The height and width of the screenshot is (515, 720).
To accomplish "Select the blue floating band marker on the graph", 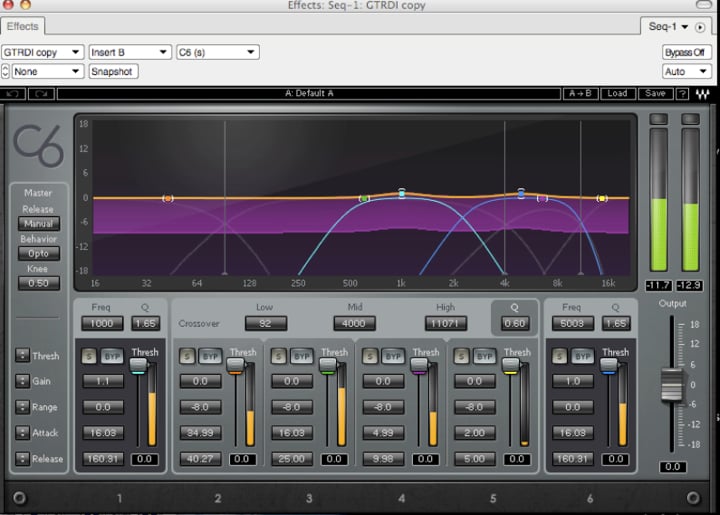I will [x=521, y=193].
